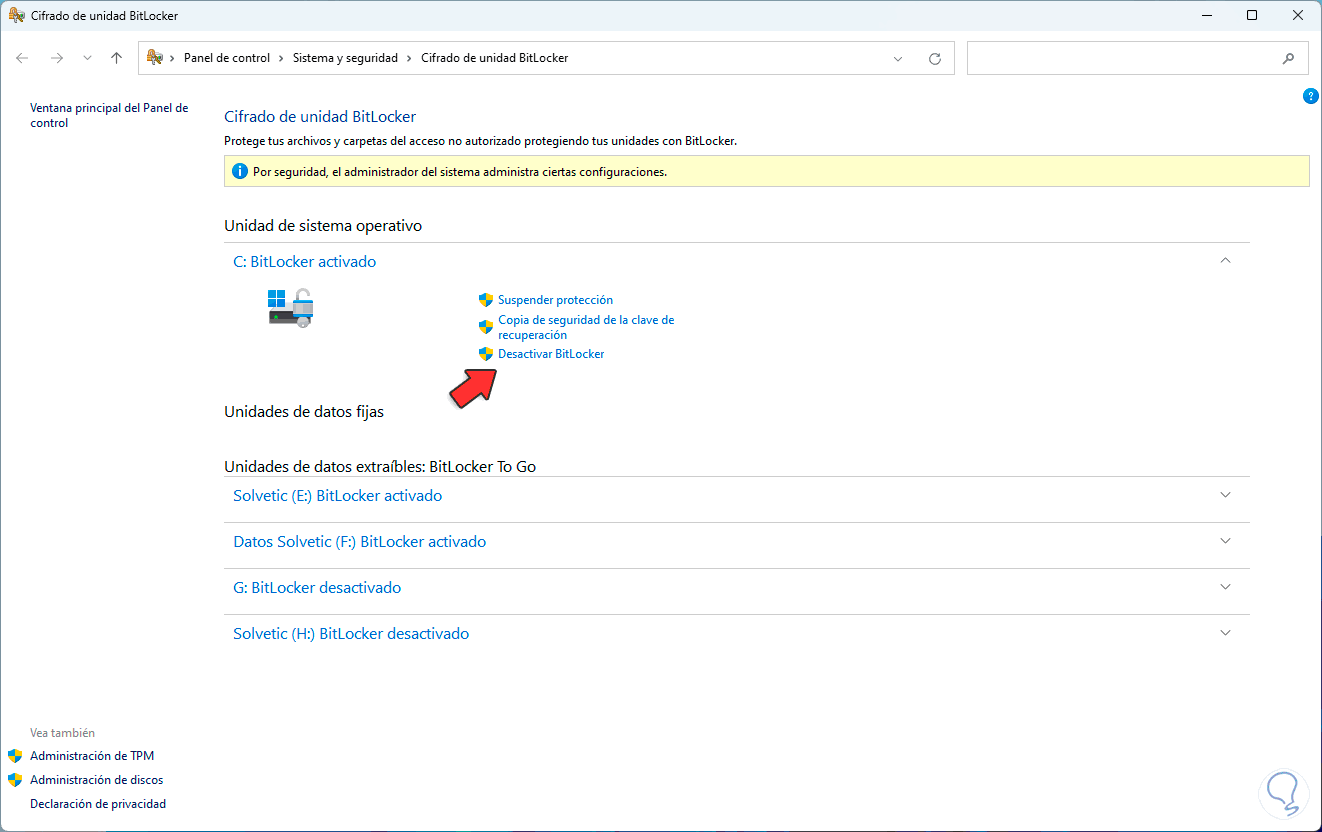Click Desactivar BitLocker link
The image size is (1322, 832).
(x=551, y=354)
